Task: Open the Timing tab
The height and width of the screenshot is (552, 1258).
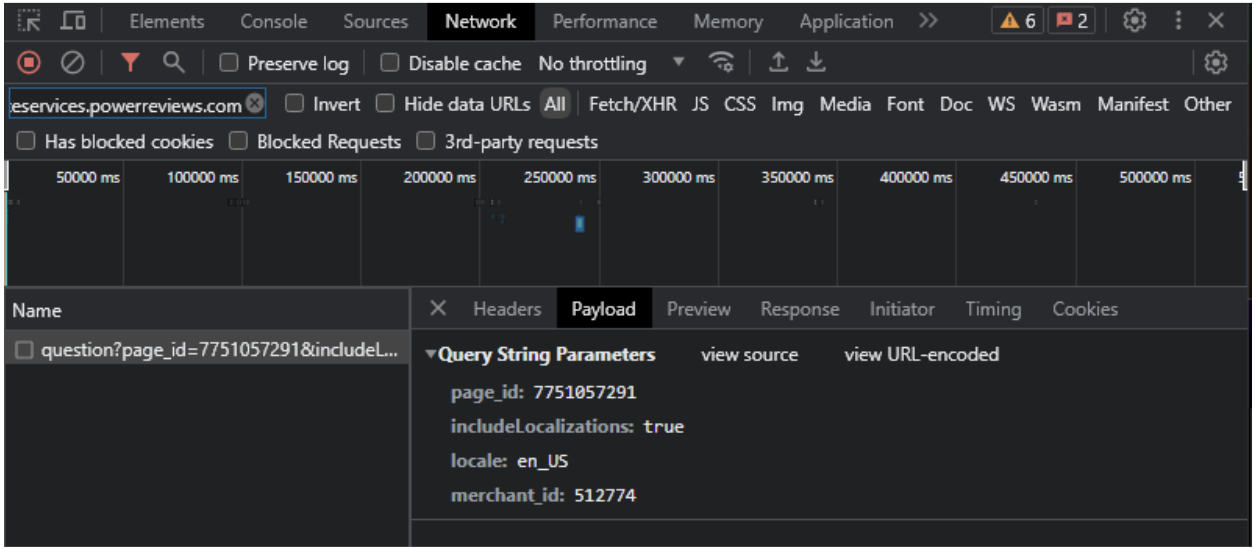Action: click(993, 309)
